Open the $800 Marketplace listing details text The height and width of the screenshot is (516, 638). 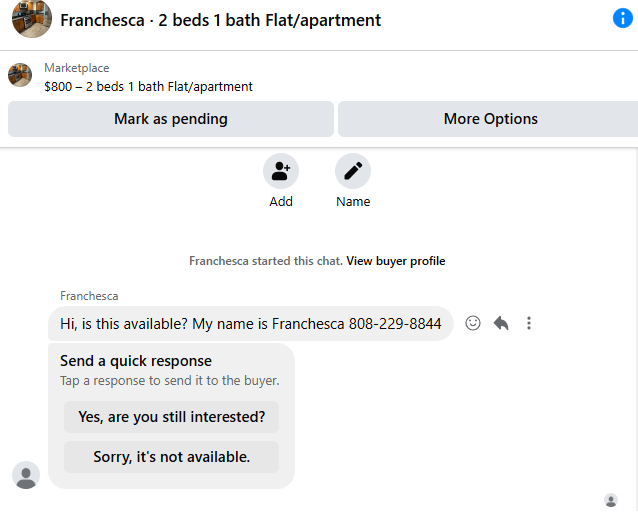(x=148, y=86)
